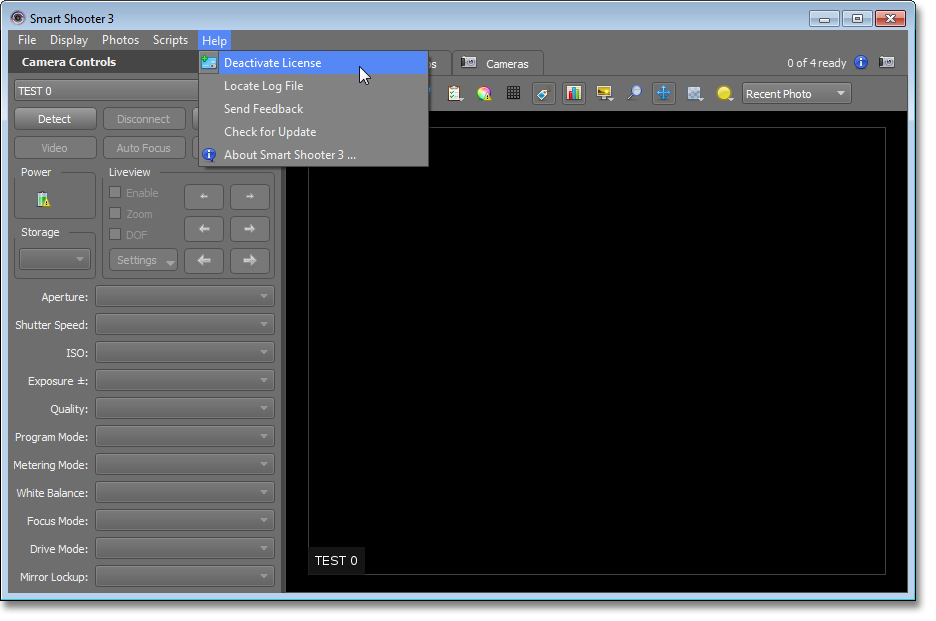Switch to the Cameras tab
This screenshot has height=621, width=936.
pos(498,63)
